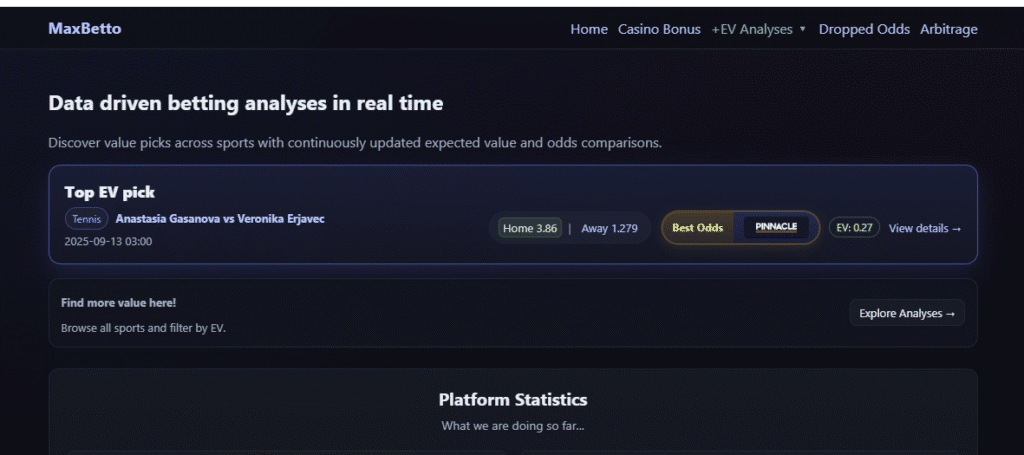Viewport: 1024px width, 455px height.
Task: Open the Casino Bonus page
Action: tap(659, 30)
